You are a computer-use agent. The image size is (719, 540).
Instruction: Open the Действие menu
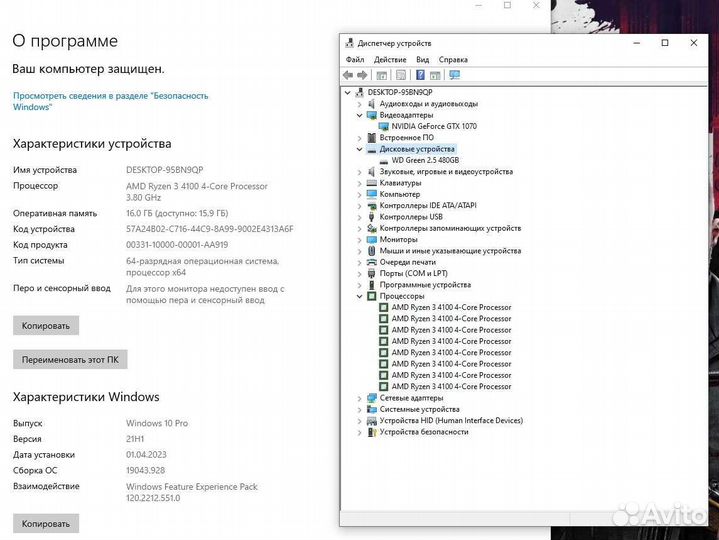(x=390, y=60)
